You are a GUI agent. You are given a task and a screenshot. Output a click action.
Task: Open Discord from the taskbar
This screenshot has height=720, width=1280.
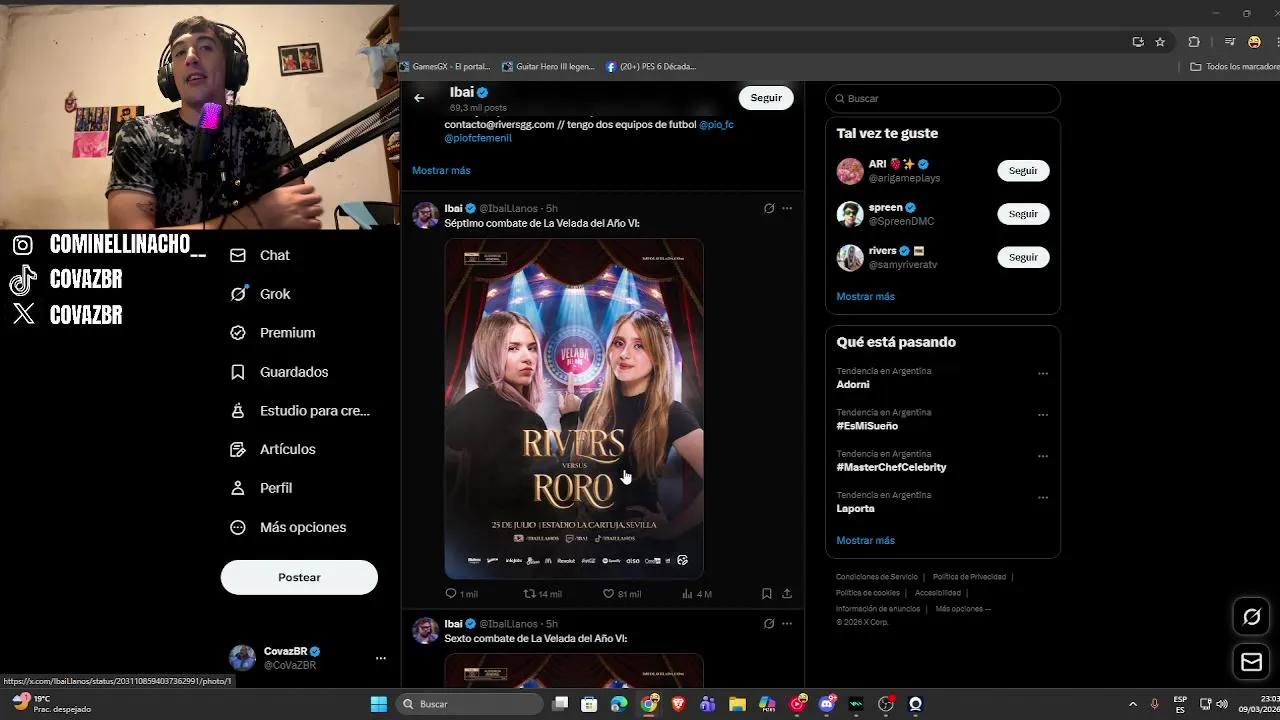pos(827,704)
